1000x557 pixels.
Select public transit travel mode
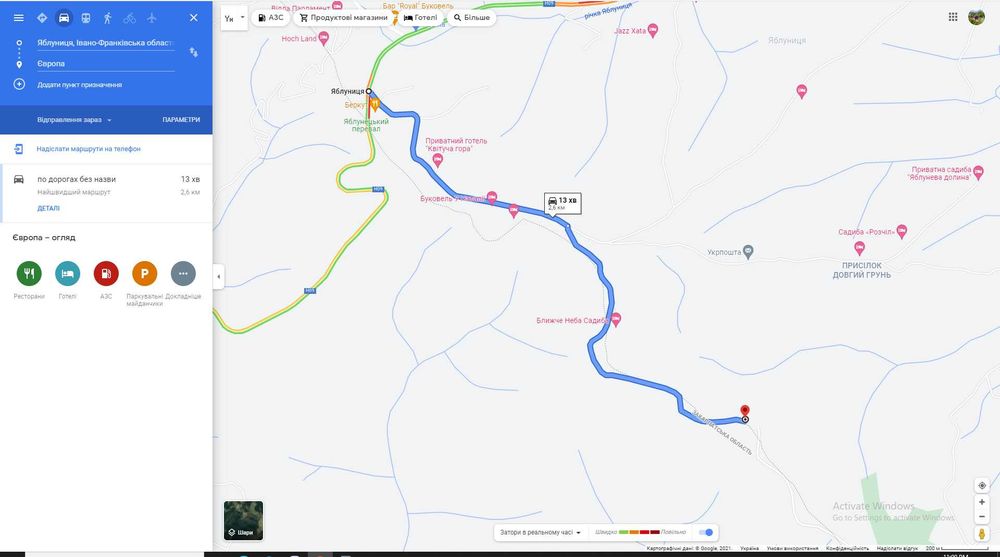(x=85, y=18)
